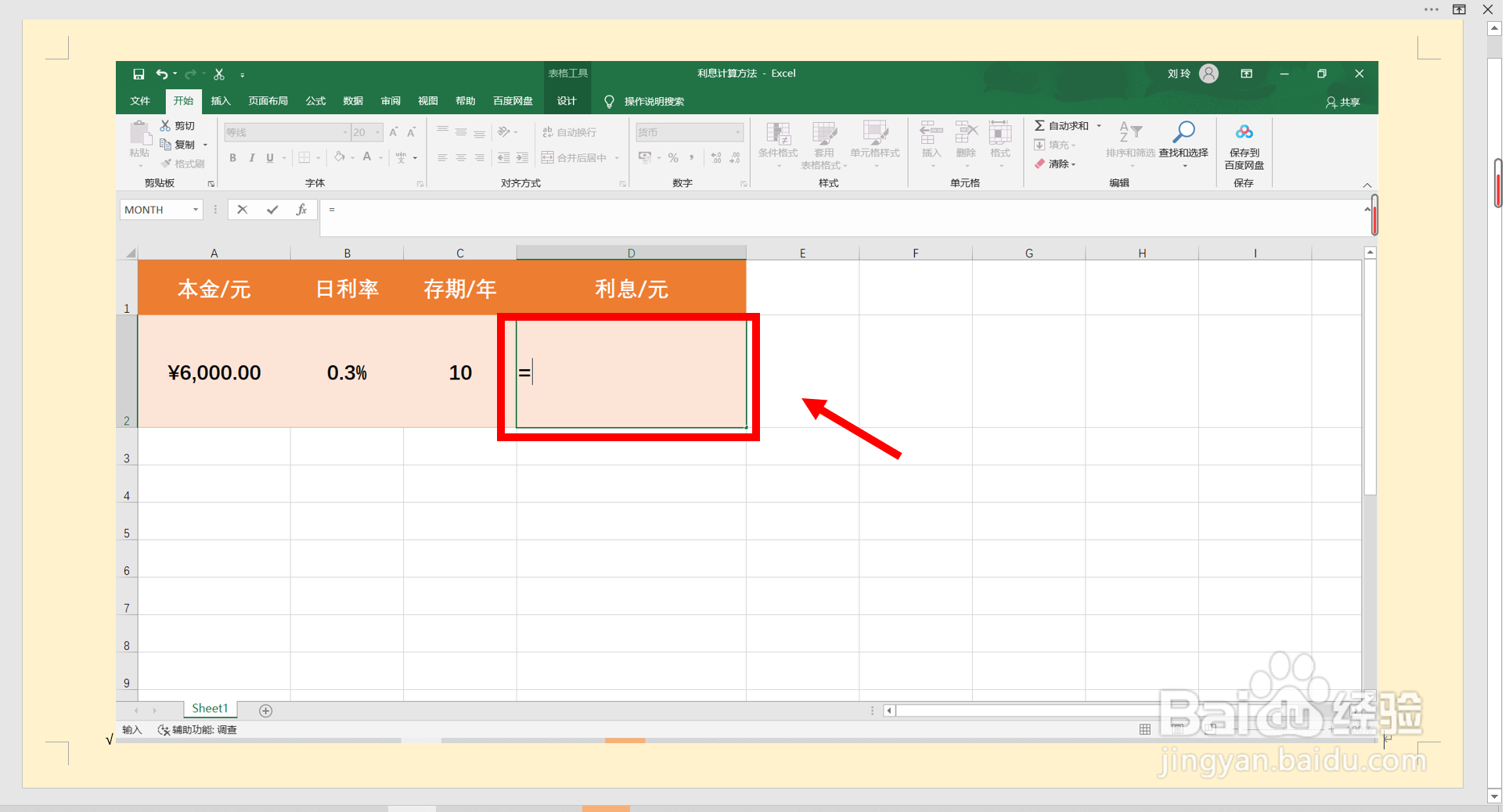Open the font color swatch picker

[x=379, y=157]
